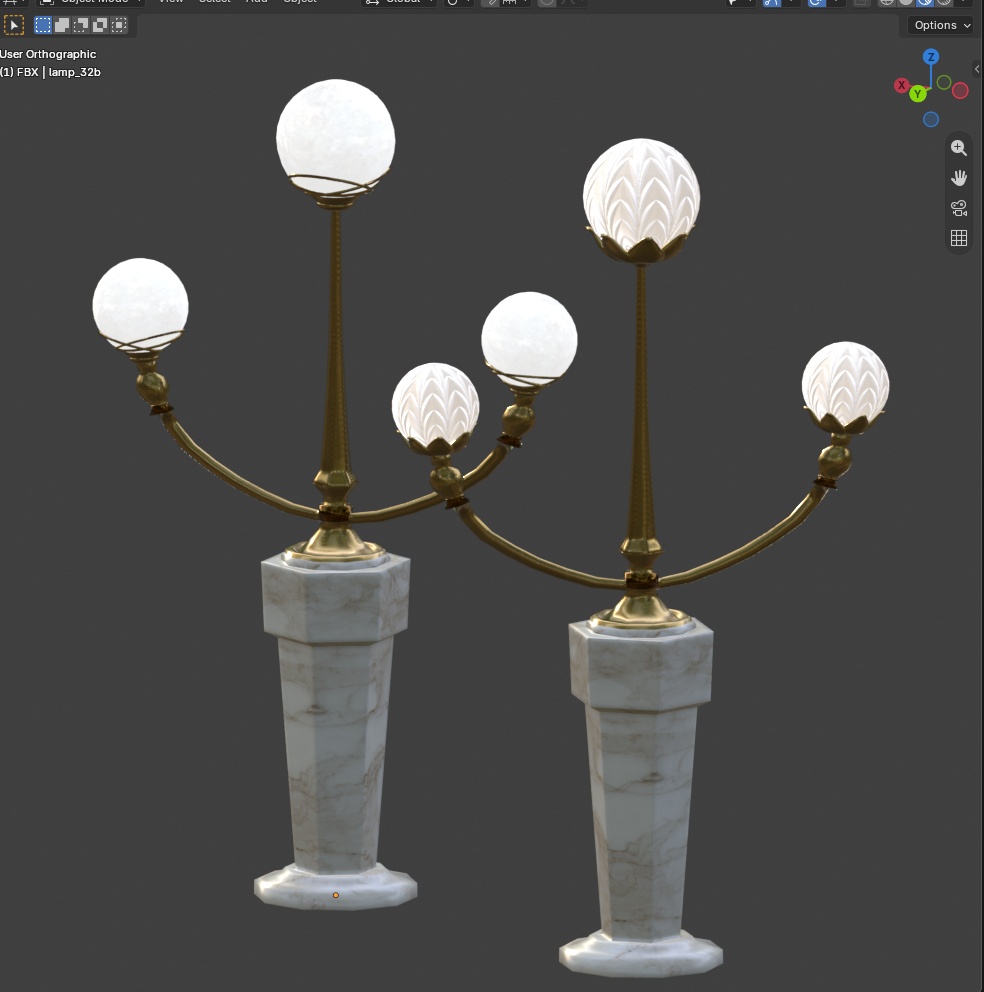Open the Options dropdown
The image size is (984, 992).
click(x=942, y=25)
